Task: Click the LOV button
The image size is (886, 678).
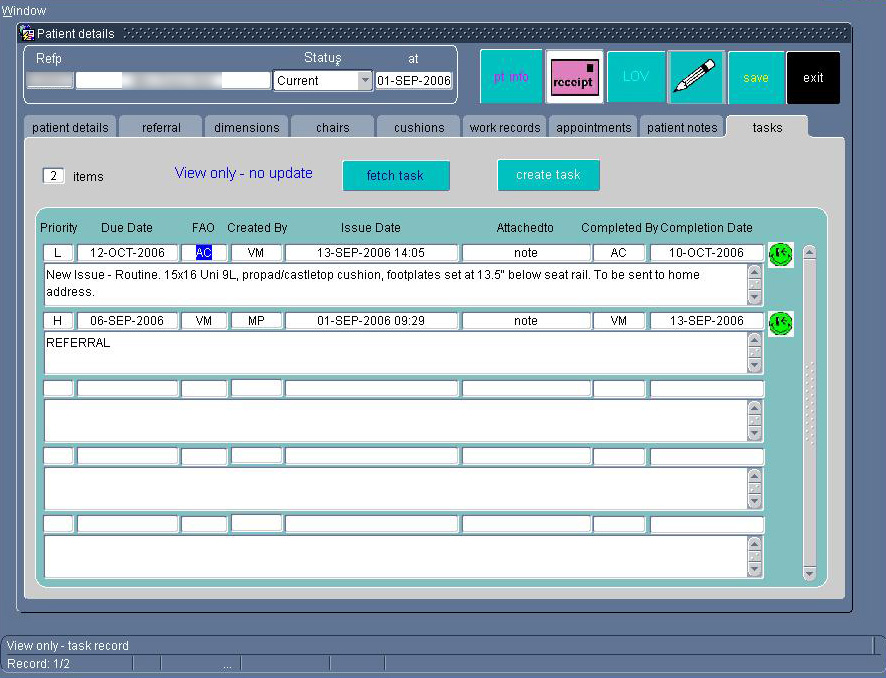Action: tap(636, 77)
